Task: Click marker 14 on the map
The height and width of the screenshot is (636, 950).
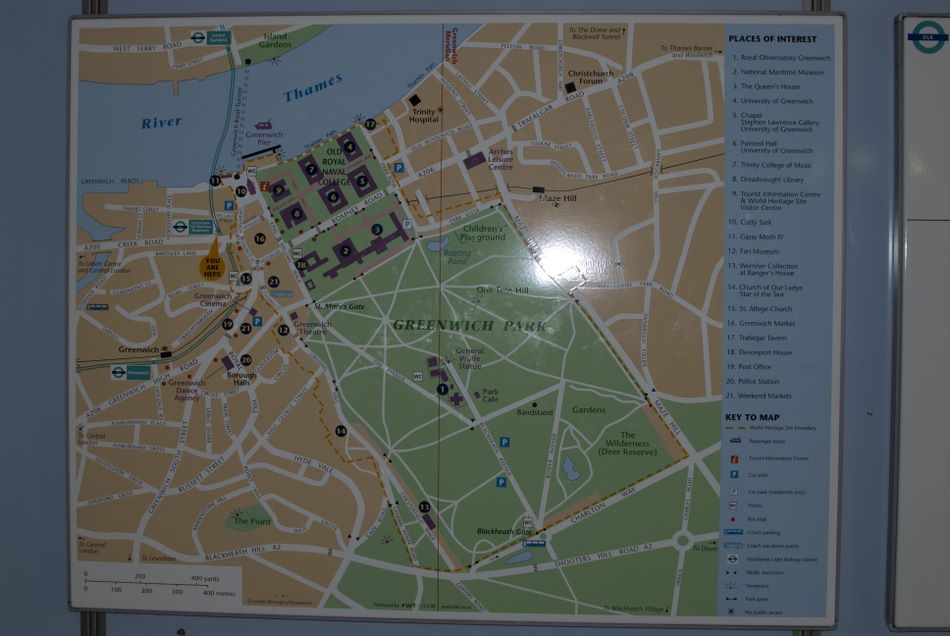Action: point(341,430)
